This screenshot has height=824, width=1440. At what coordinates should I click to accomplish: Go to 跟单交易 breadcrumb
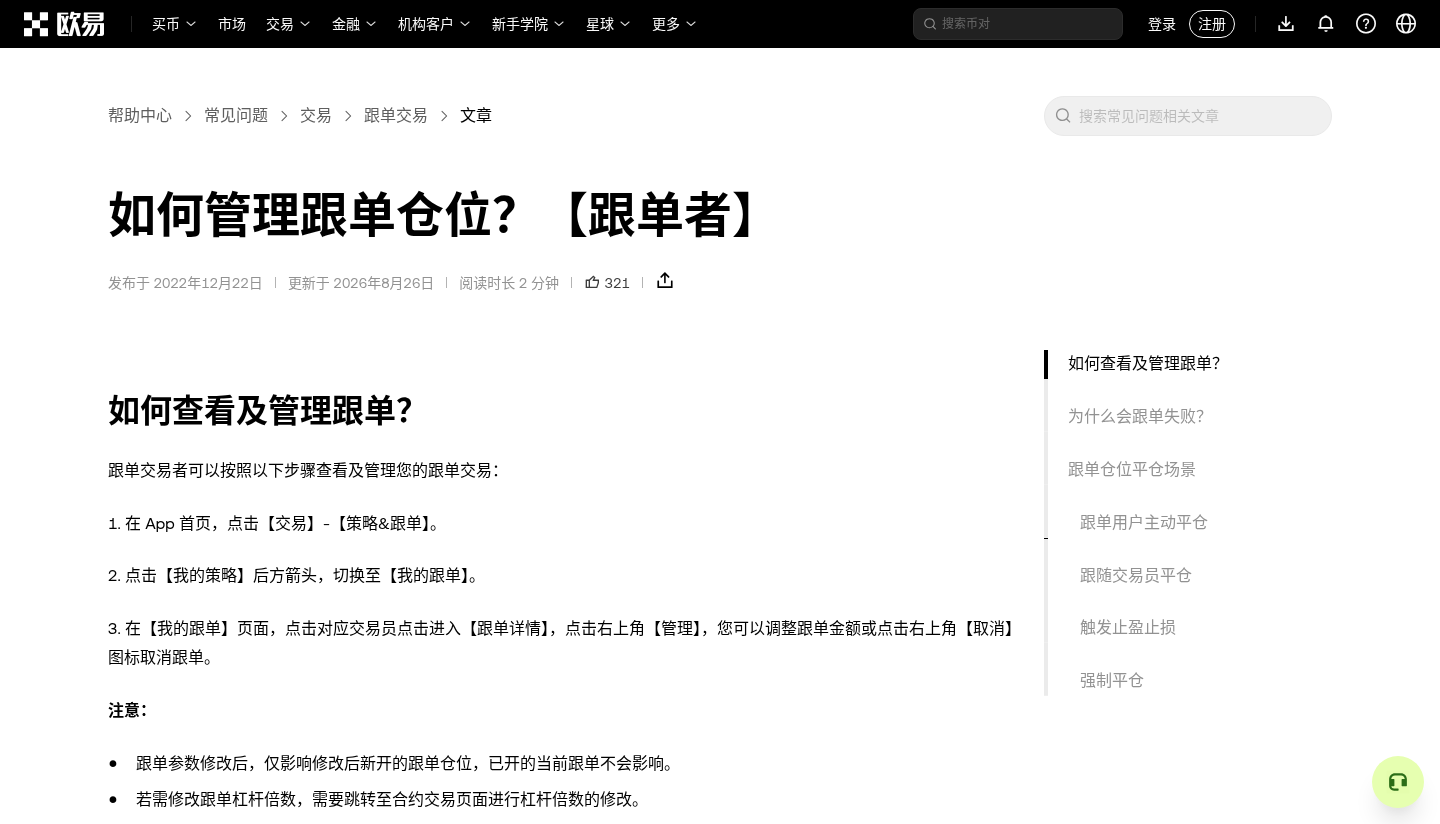pos(396,116)
